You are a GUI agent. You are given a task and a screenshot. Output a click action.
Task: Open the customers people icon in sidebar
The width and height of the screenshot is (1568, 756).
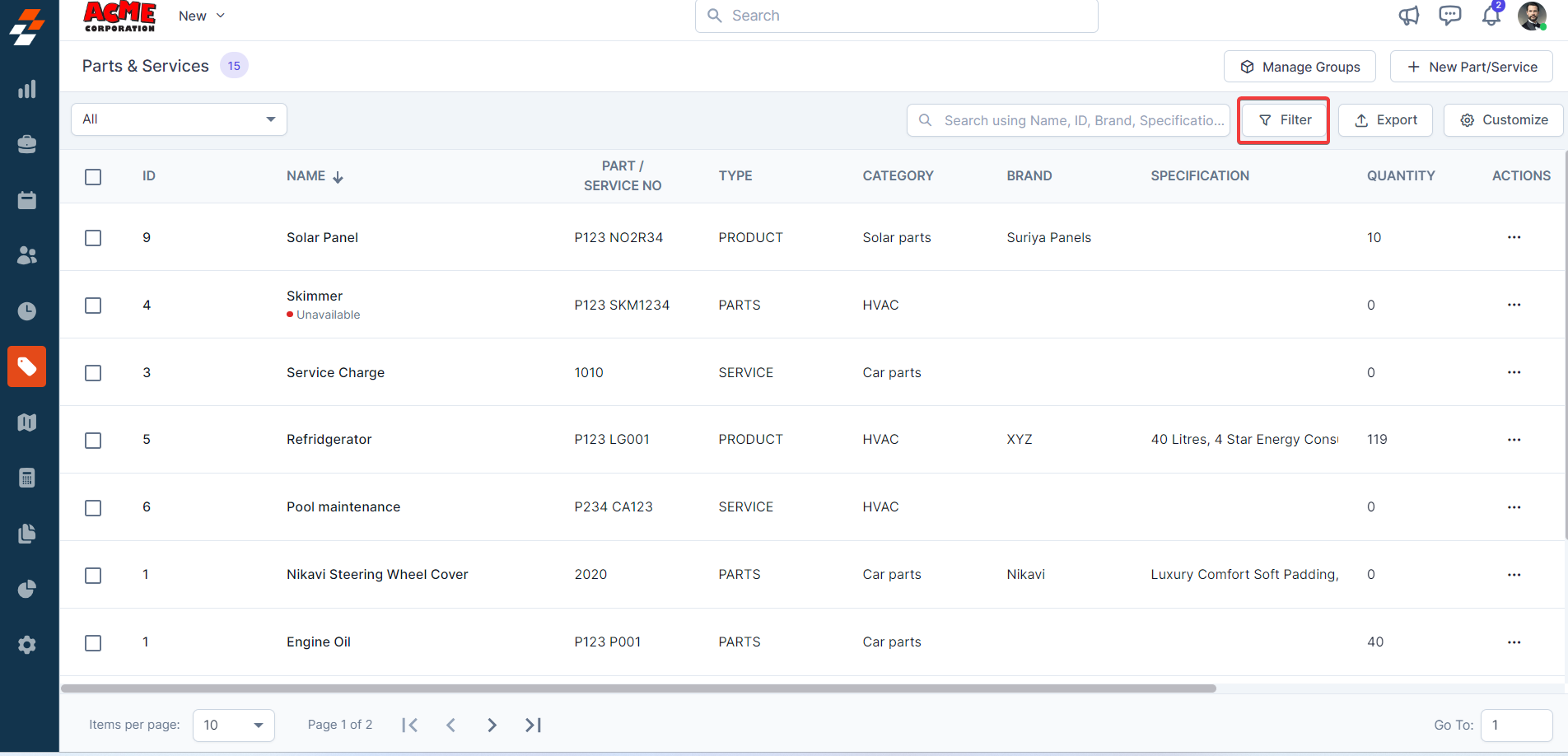tap(27, 255)
